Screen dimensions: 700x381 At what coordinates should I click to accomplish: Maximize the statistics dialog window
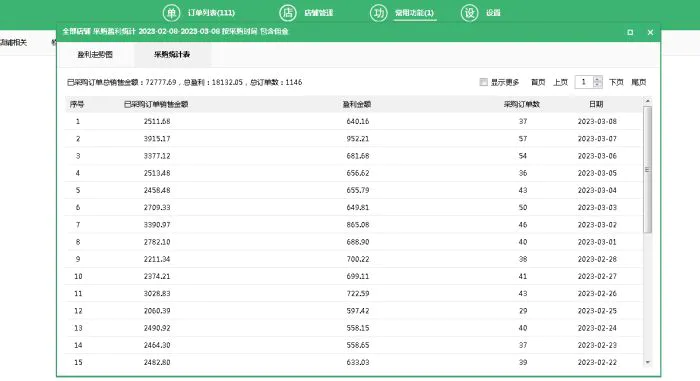(x=630, y=32)
